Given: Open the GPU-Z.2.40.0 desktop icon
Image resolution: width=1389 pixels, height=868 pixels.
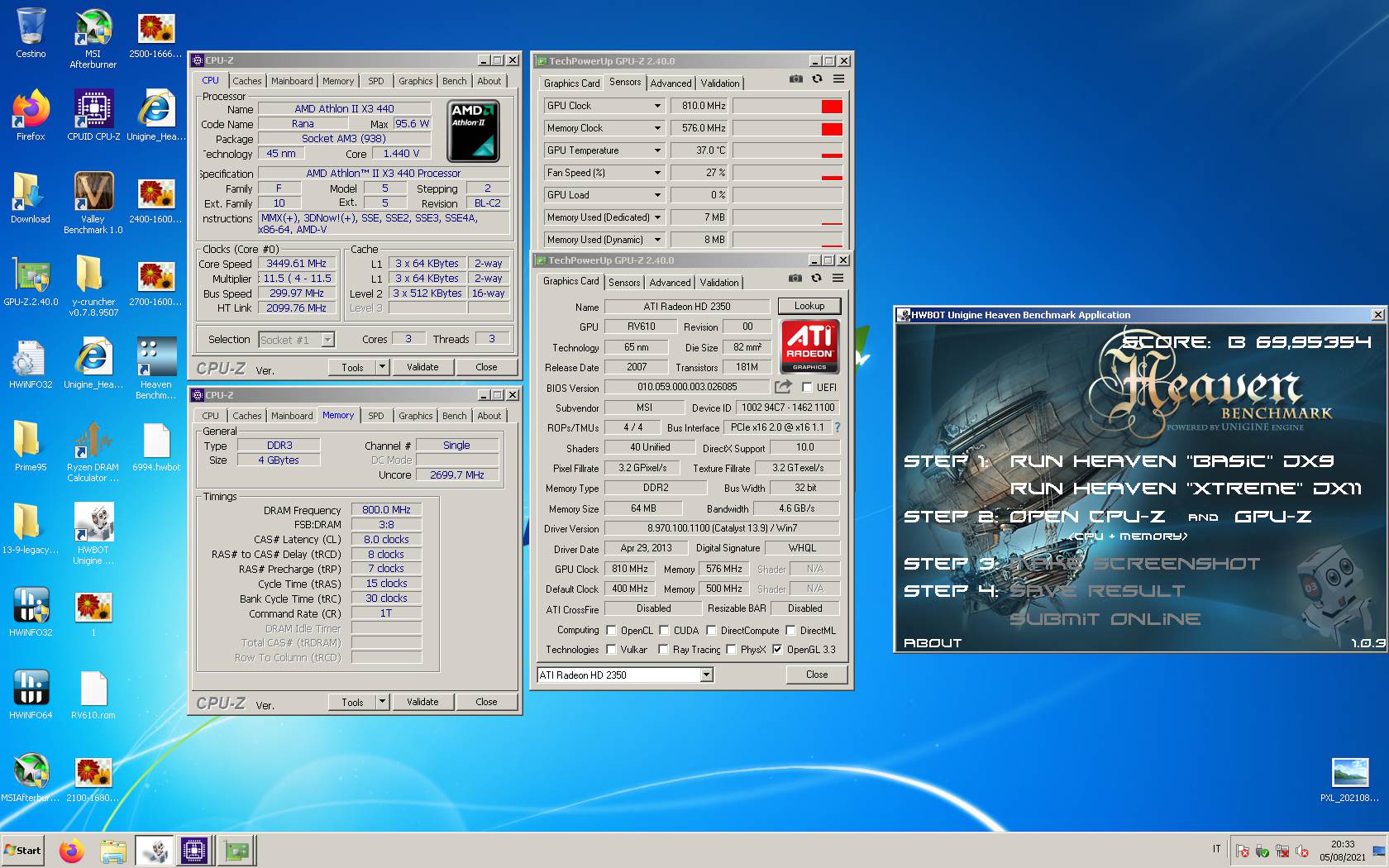Looking at the screenshot, I should click(31, 281).
